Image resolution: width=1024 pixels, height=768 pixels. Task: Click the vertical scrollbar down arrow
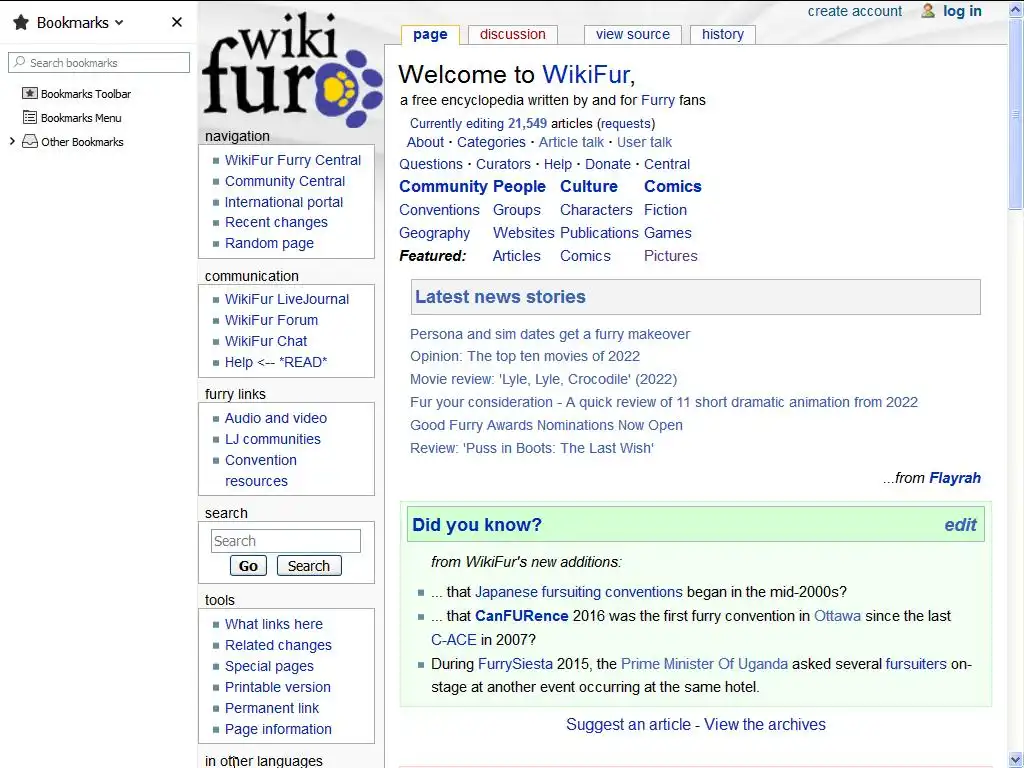coord(1016,760)
